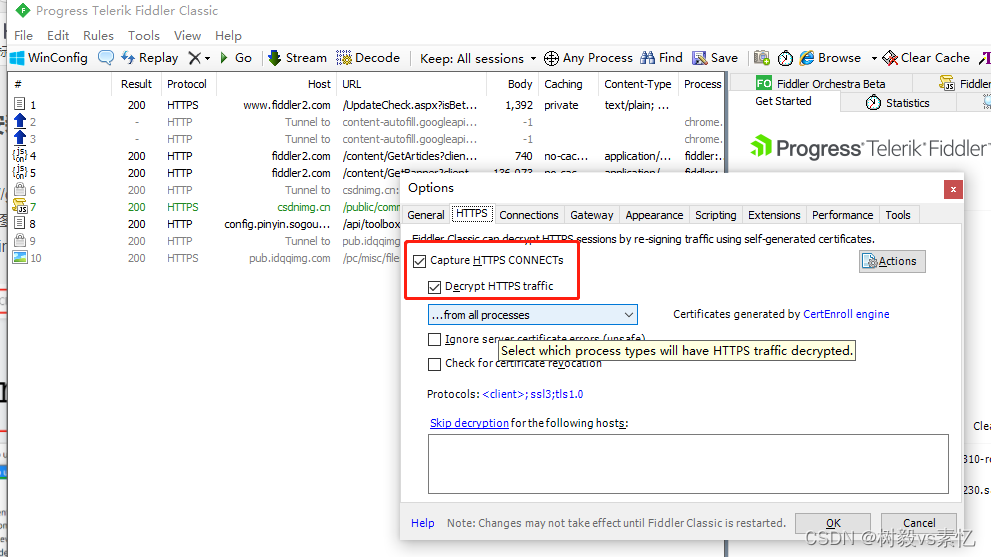The width and height of the screenshot is (991, 557).
Task: Sort by Content-Type column header
Action: (638, 84)
